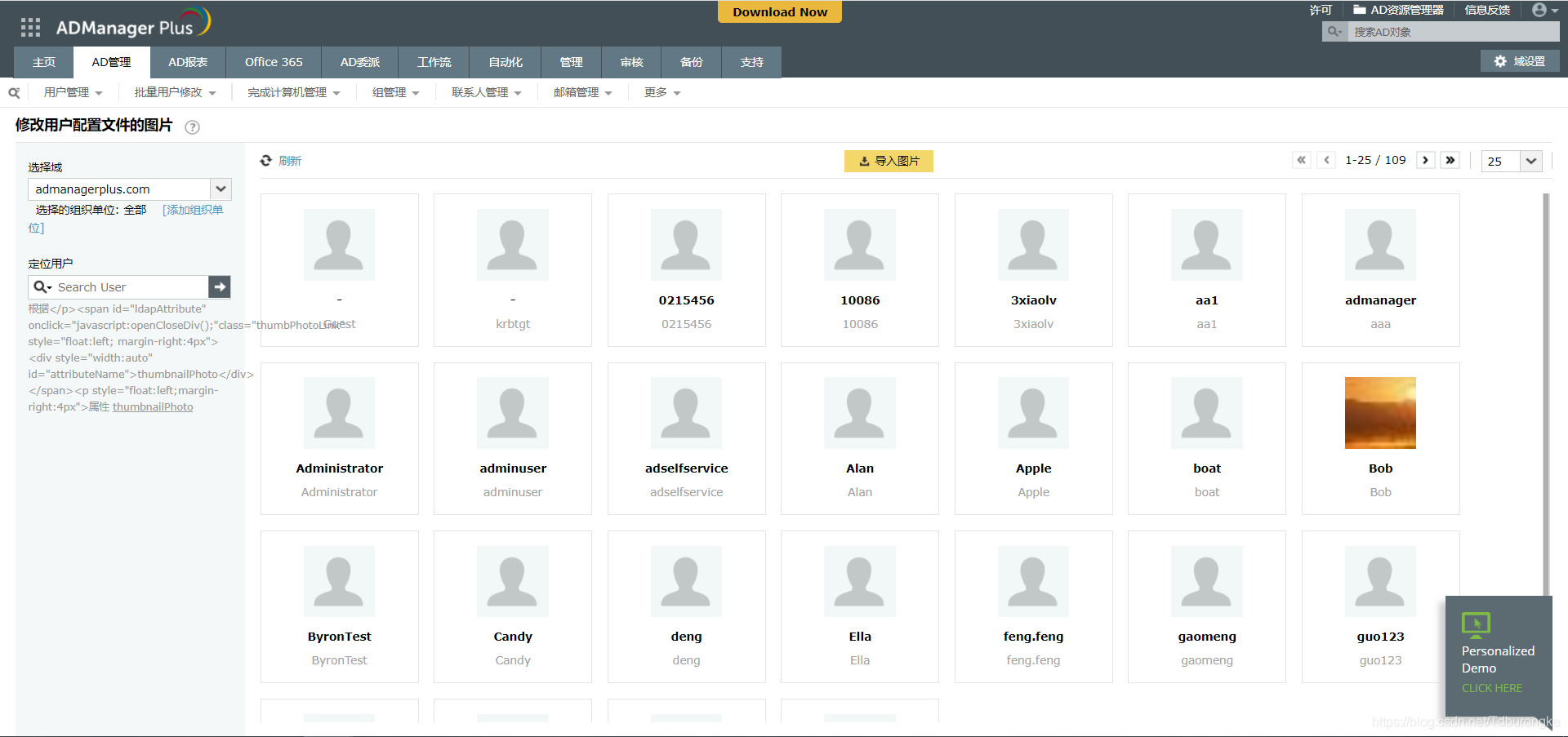Open the domain selection dropdown
The width and height of the screenshot is (1568, 737).
[220, 189]
